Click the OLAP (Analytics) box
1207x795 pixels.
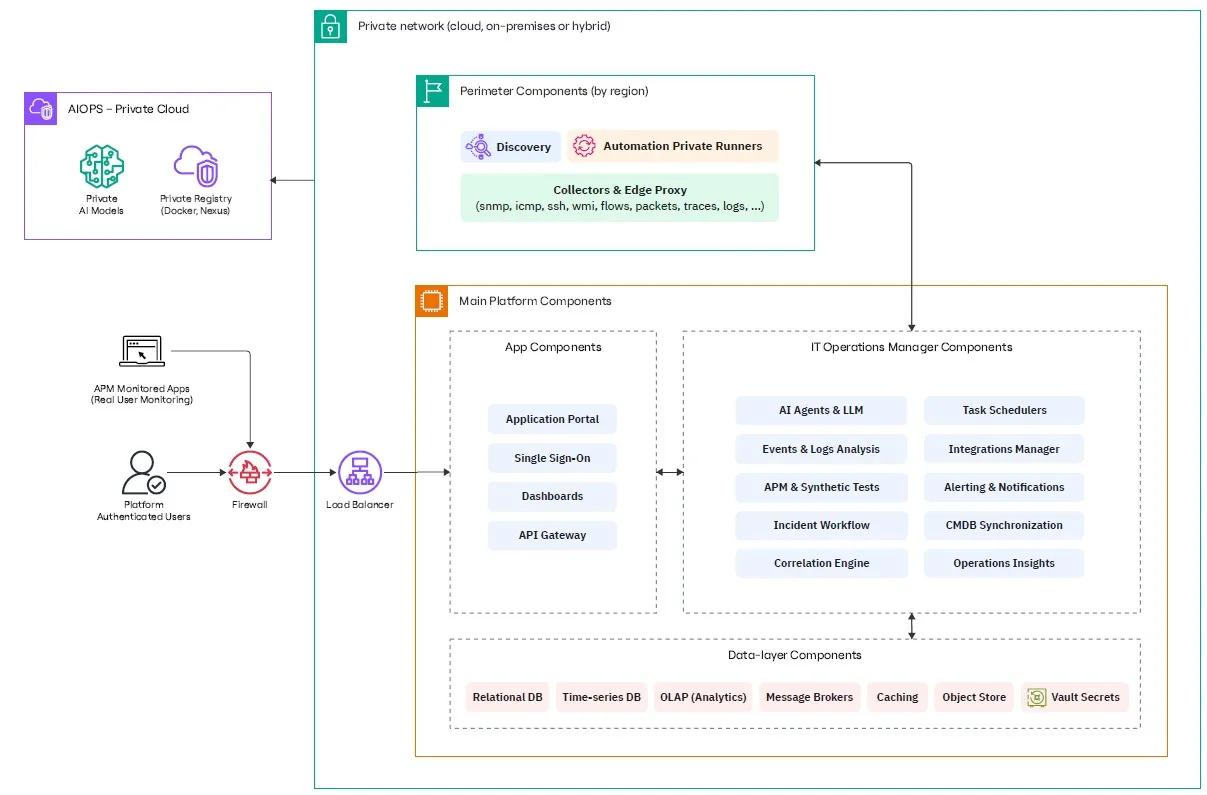(703, 697)
